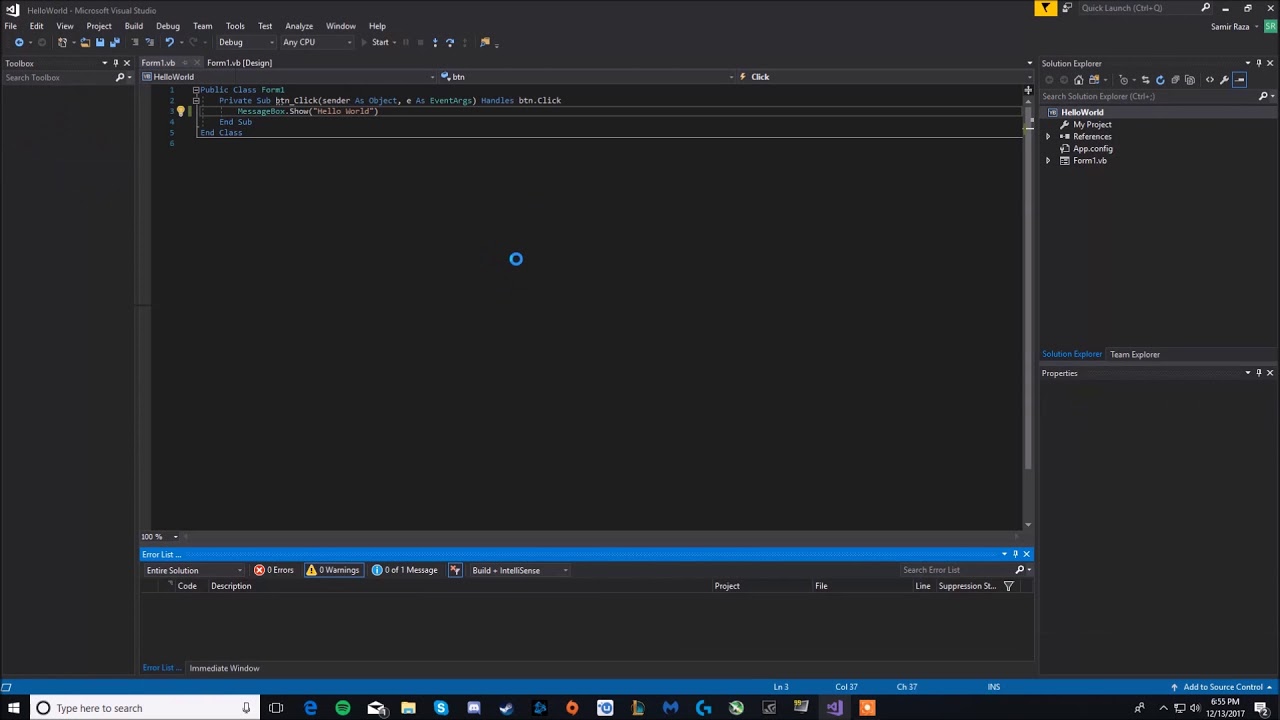
Task: Click the Step Into toolbar icon
Action: coord(435,42)
